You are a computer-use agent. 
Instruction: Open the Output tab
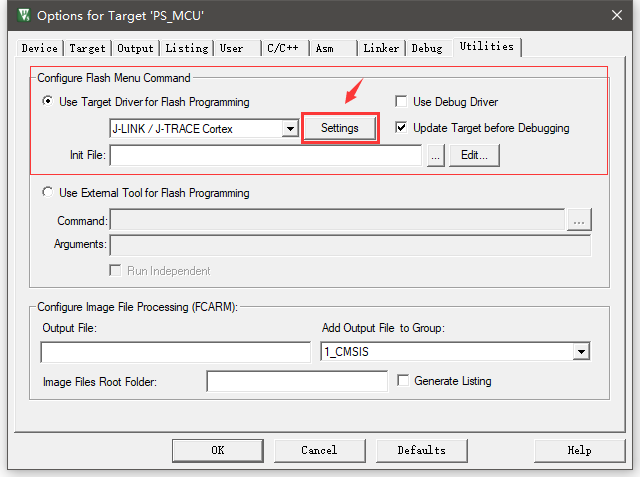click(x=135, y=48)
